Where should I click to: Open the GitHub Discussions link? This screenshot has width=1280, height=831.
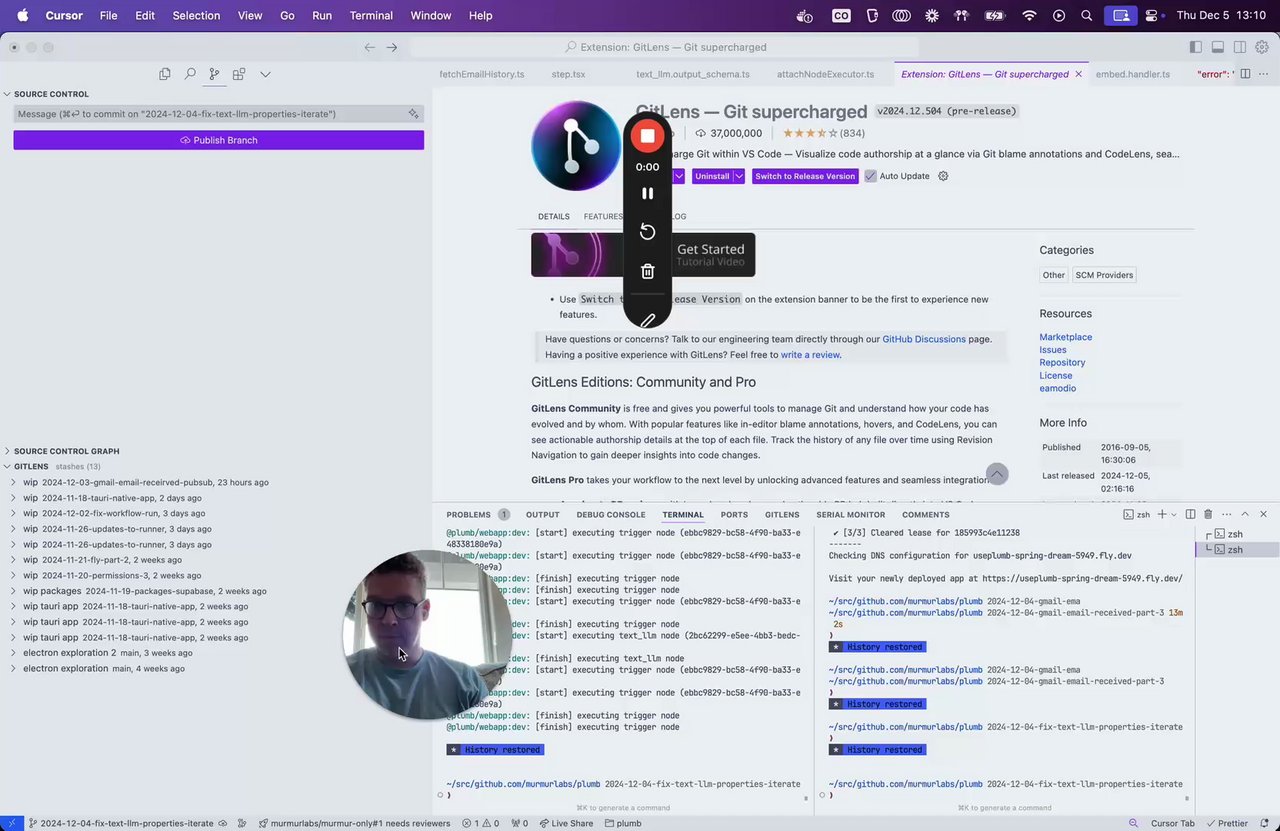pyautogui.click(x=924, y=339)
